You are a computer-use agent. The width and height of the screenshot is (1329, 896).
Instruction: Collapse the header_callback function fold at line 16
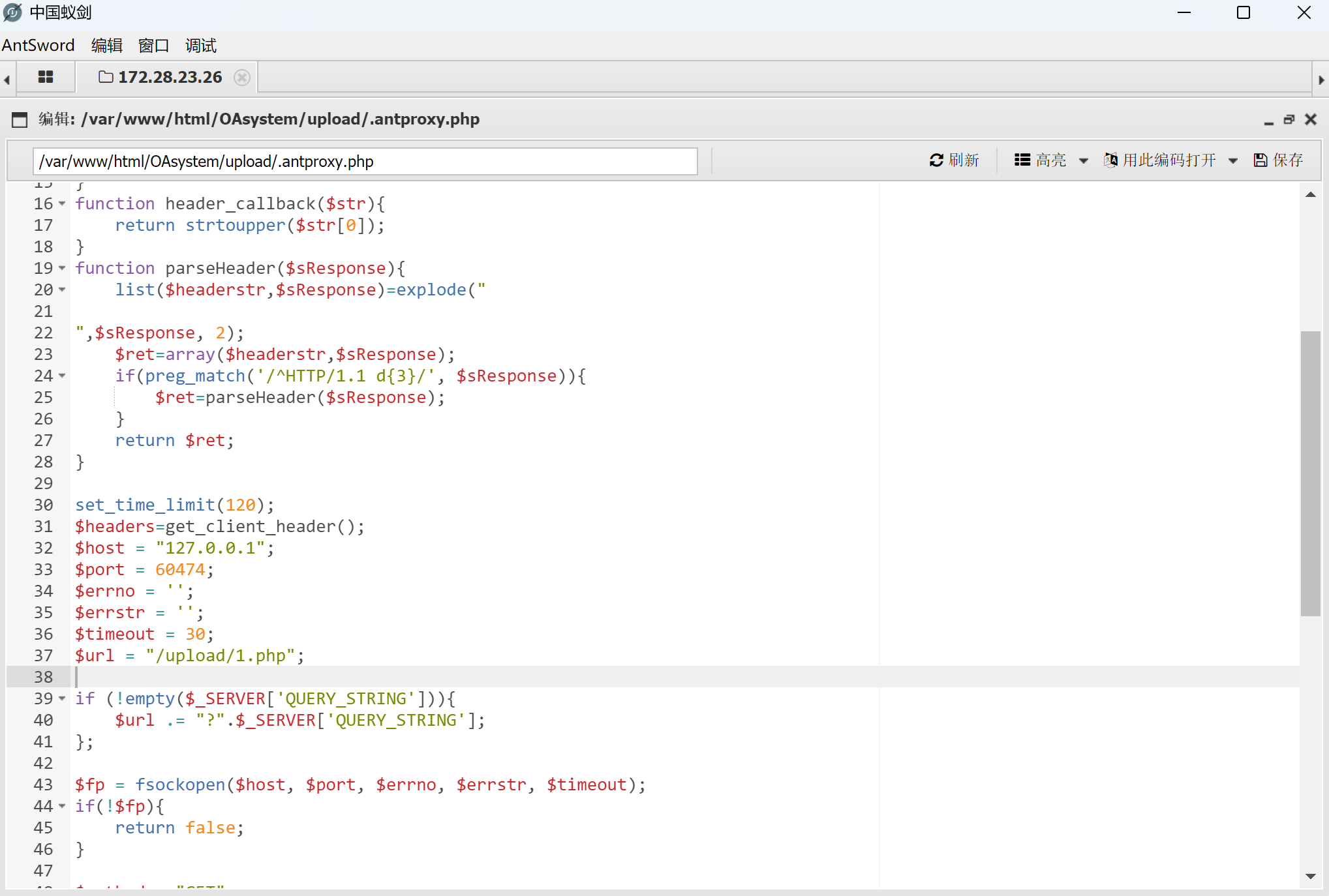(62, 204)
